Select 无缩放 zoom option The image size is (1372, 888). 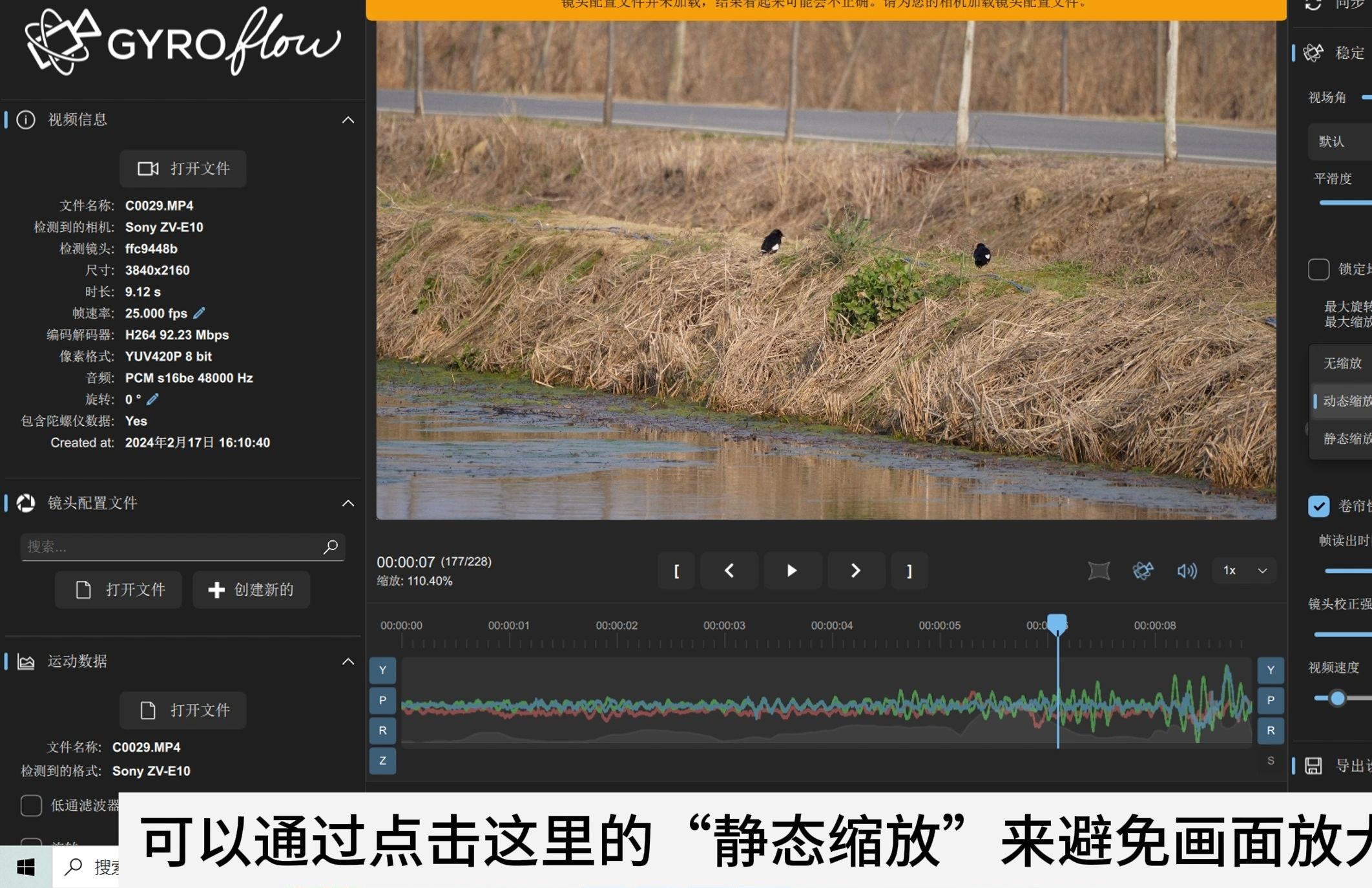click(1342, 363)
